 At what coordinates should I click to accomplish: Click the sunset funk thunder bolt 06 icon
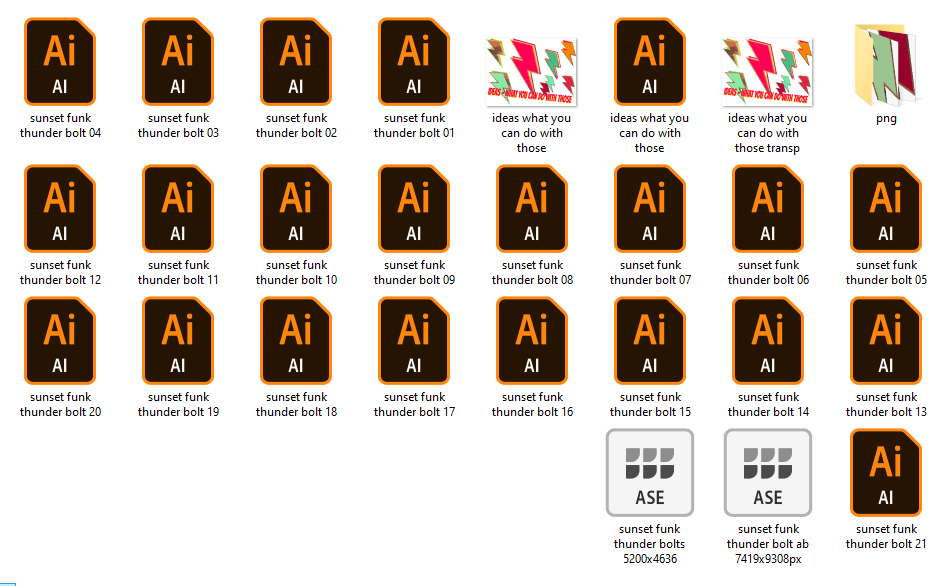(768, 209)
